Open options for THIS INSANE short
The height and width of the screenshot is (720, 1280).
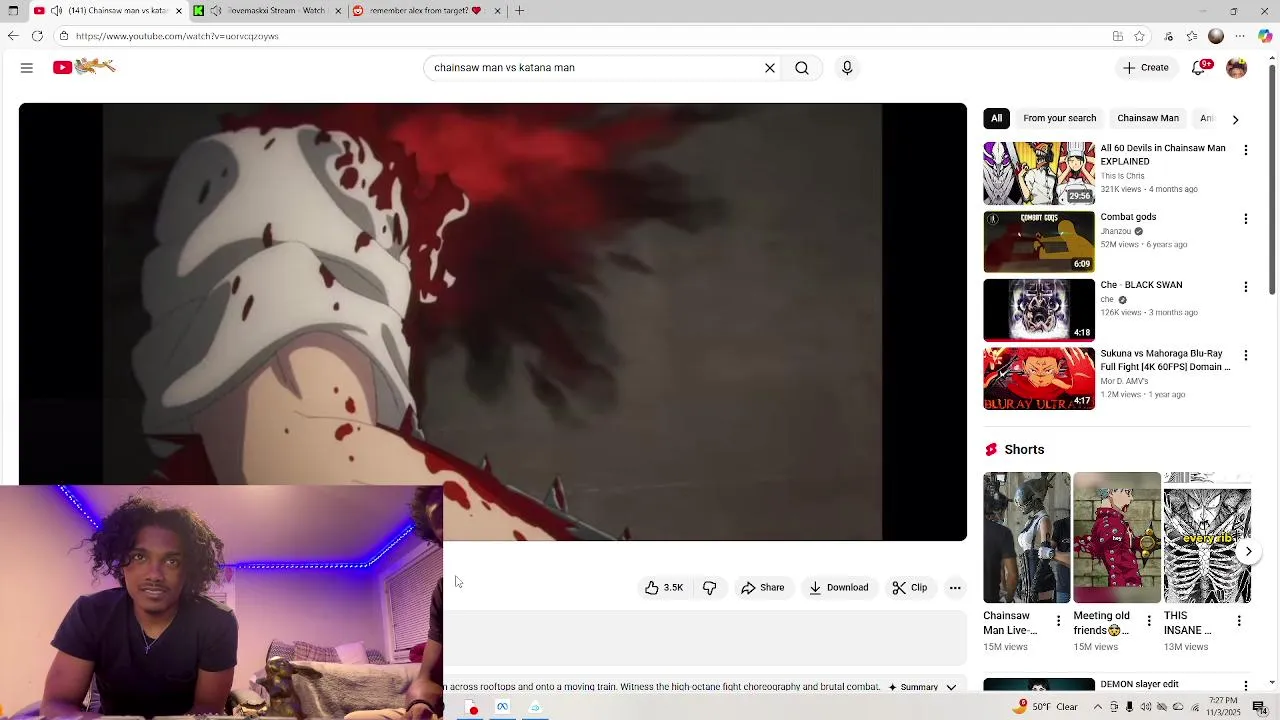pos(1238,621)
